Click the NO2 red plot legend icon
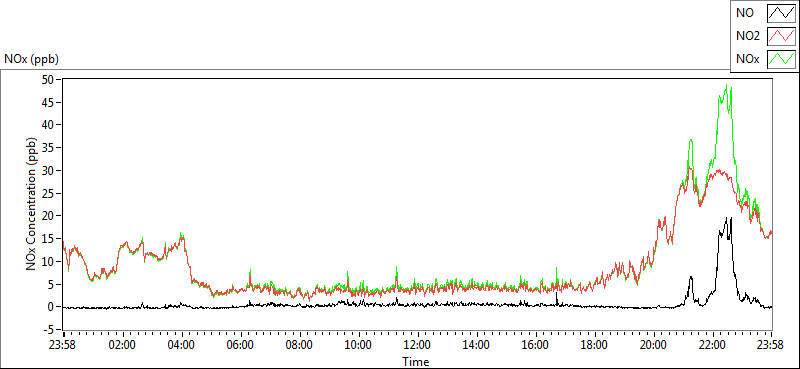This screenshot has width=800, height=369. (x=781, y=37)
